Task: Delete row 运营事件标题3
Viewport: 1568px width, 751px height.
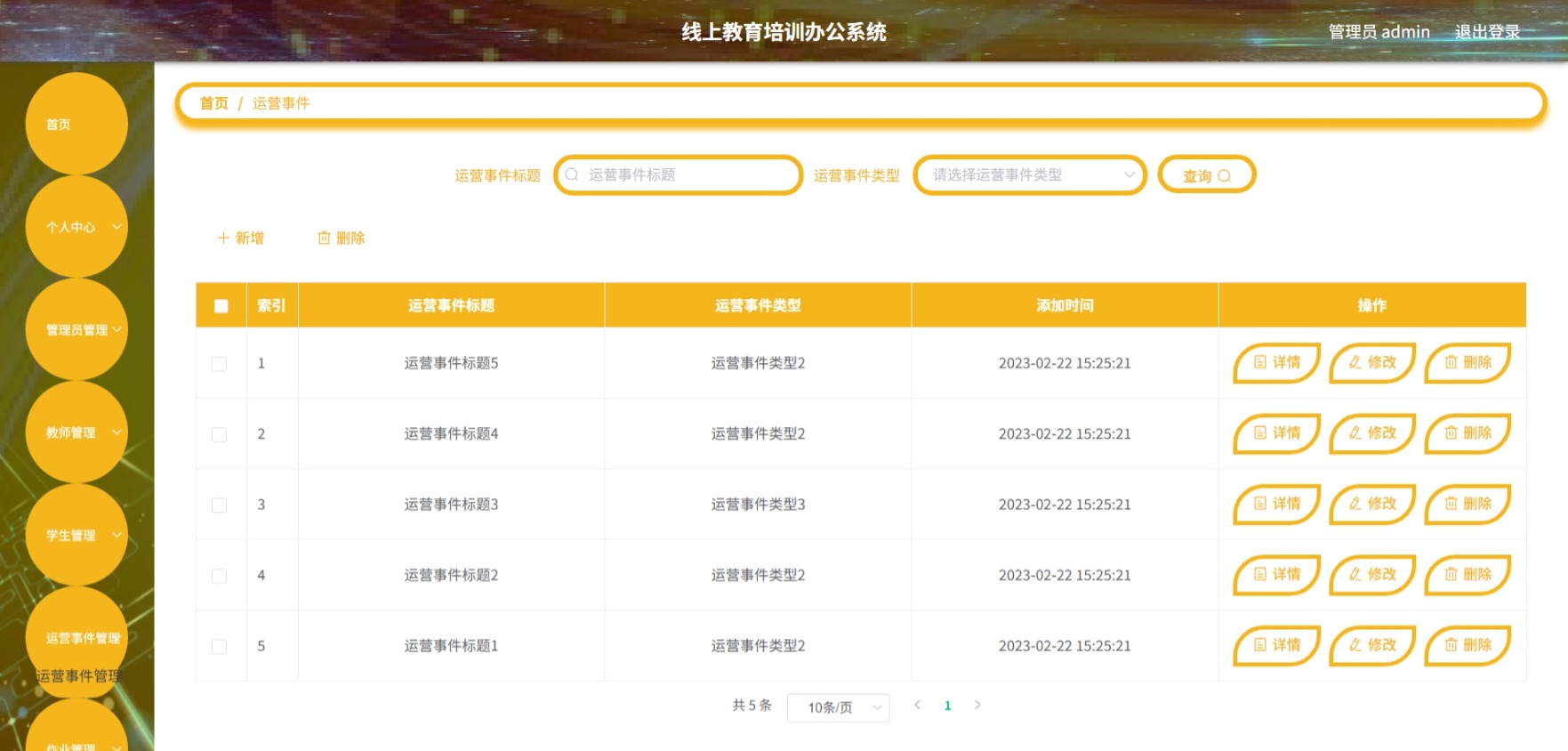Action: pyautogui.click(x=1467, y=504)
